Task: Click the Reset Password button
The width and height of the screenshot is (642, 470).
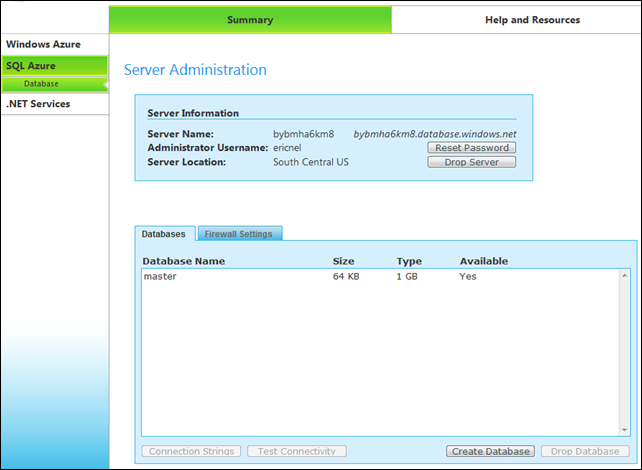Action: pos(472,148)
